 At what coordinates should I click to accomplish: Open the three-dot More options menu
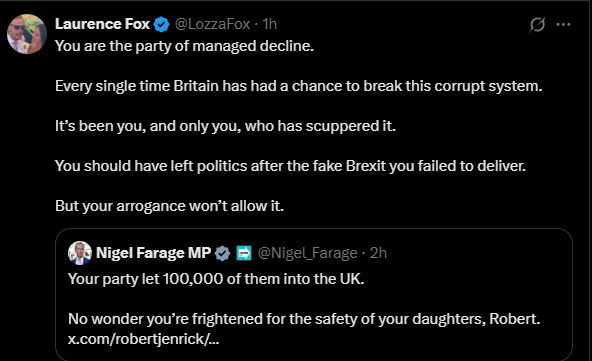click(563, 25)
